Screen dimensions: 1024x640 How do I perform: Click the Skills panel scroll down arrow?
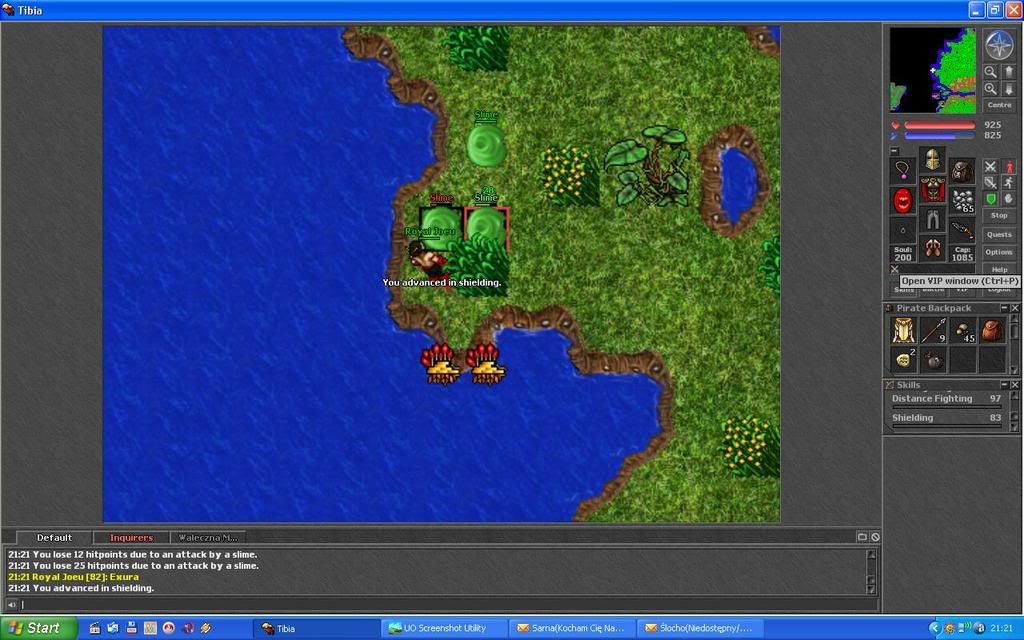[1014, 427]
